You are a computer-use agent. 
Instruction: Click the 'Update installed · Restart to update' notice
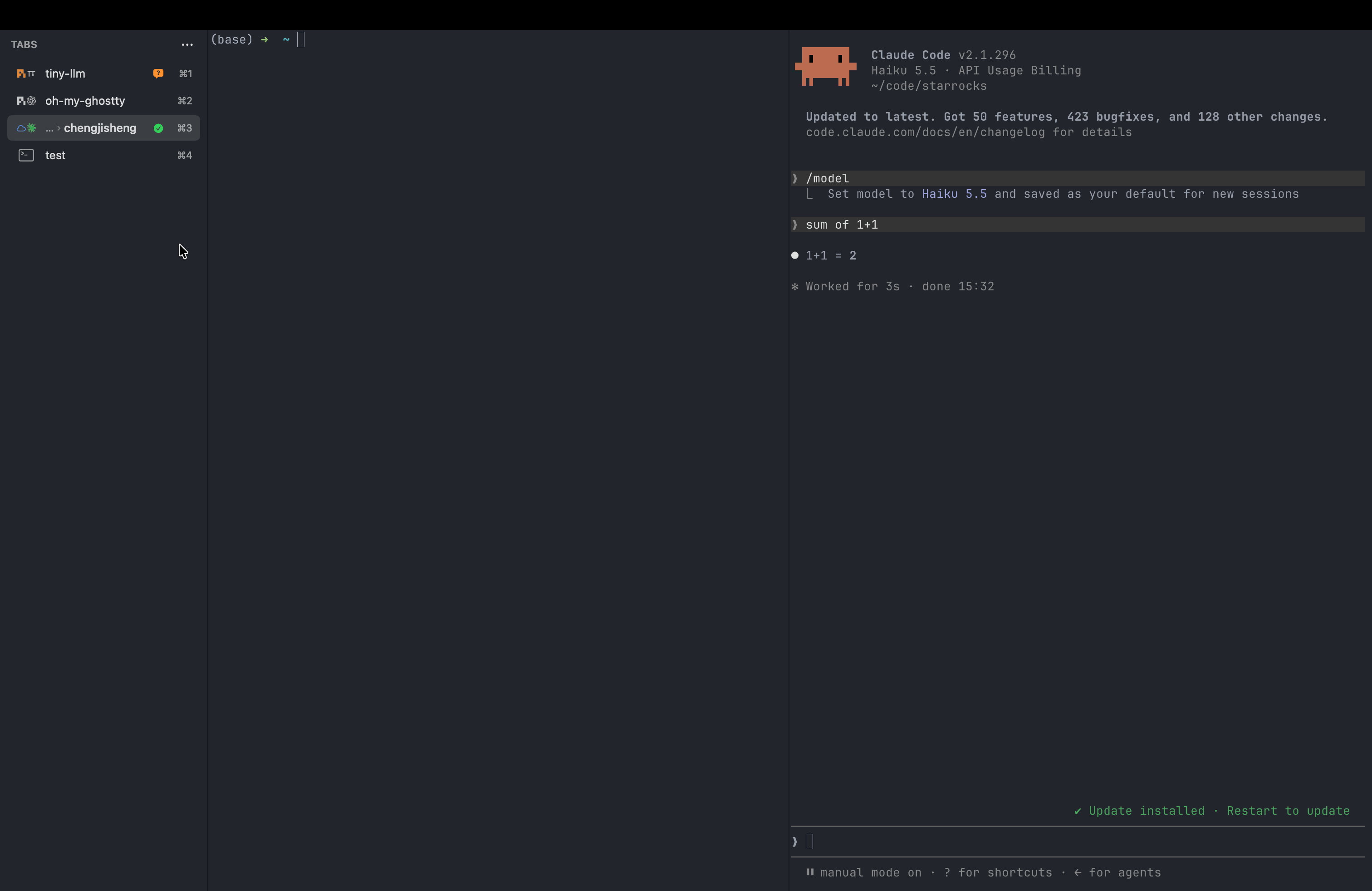pos(1212,810)
